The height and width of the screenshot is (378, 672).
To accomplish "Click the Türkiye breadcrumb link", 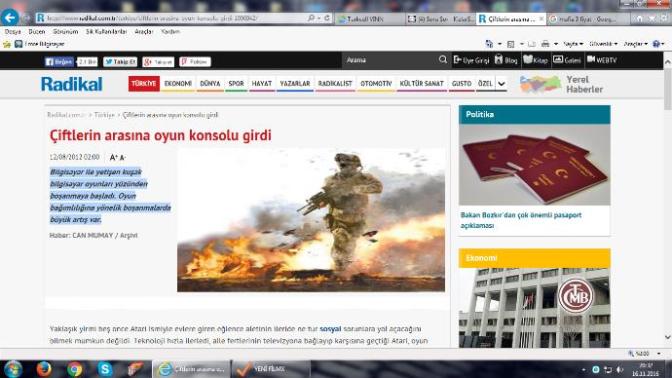I will tap(104, 115).
